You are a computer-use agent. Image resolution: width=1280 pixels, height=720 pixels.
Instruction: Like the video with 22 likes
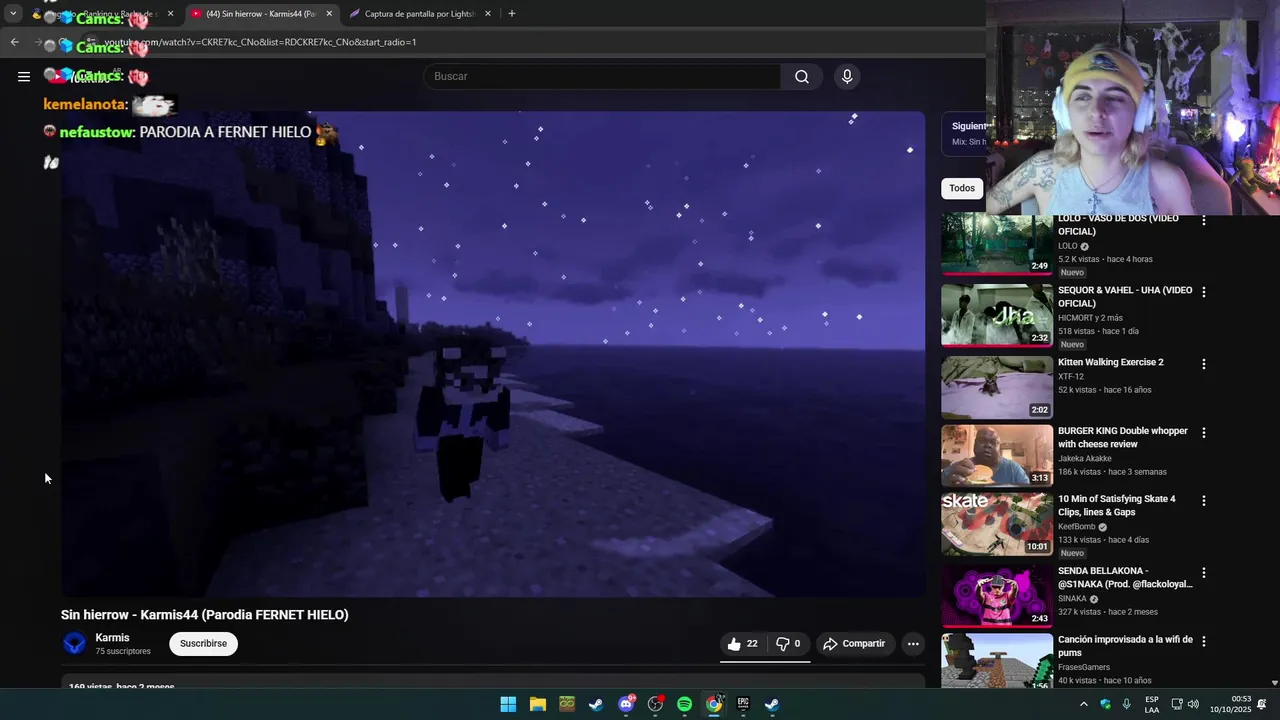click(x=742, y=644)
